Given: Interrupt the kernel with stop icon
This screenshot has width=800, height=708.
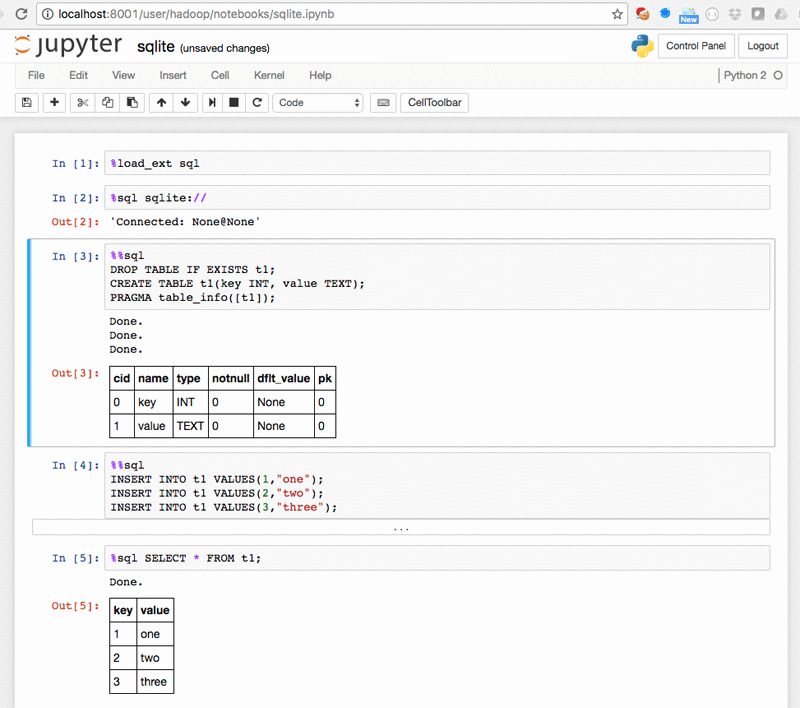Looking at the screenshot, I should click(x=234, y=102).
